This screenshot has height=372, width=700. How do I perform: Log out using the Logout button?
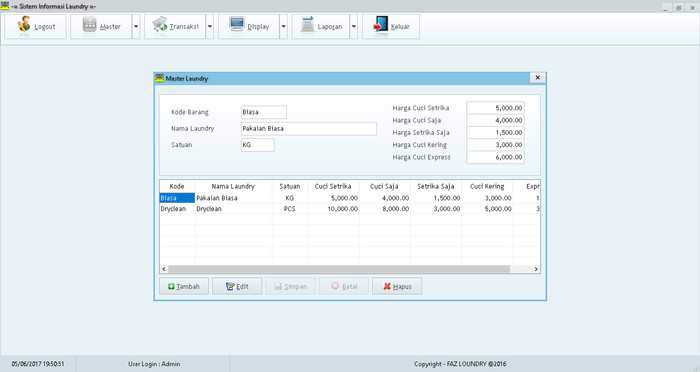(35, 26)
